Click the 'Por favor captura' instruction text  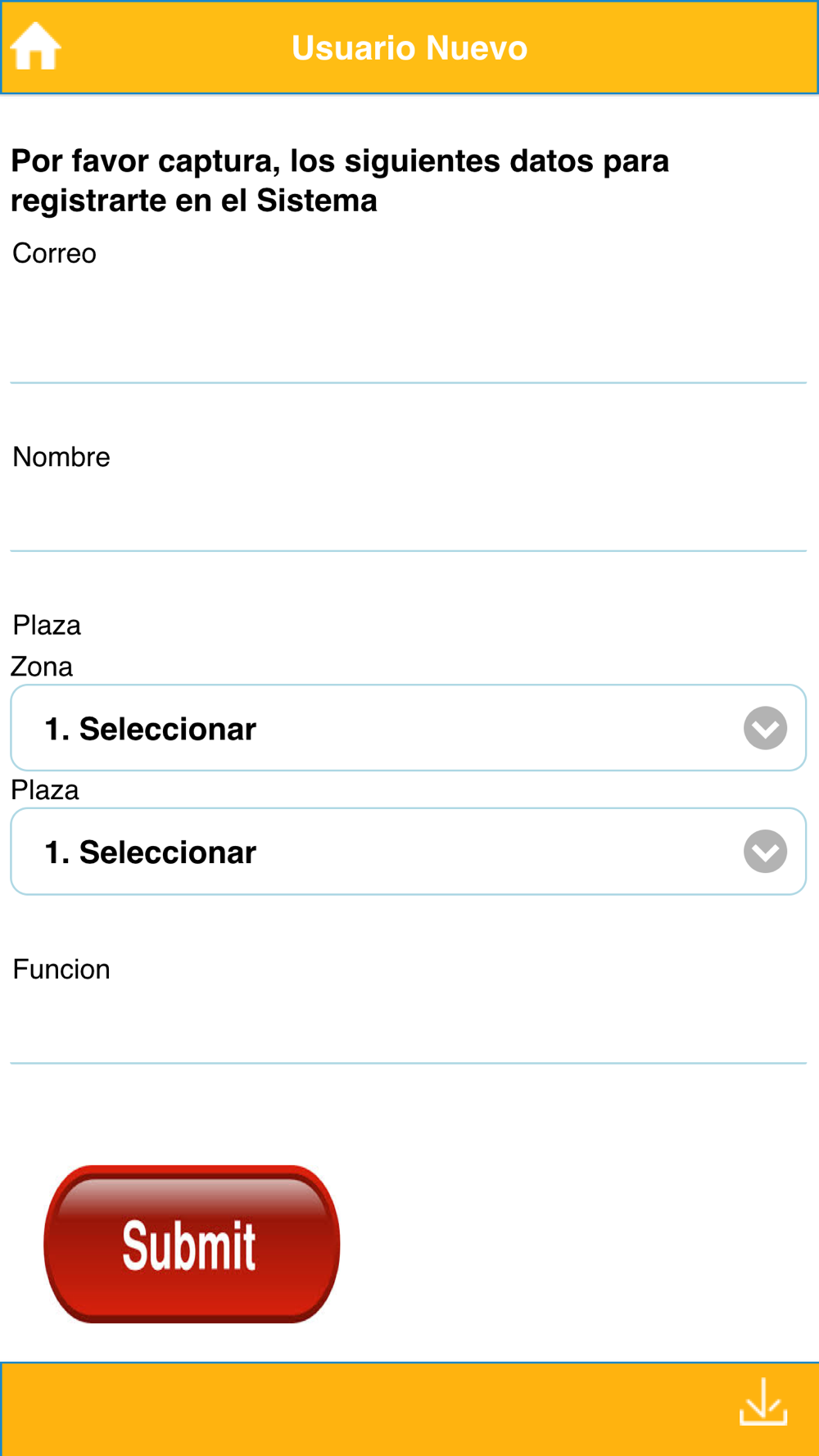(340, 180)
